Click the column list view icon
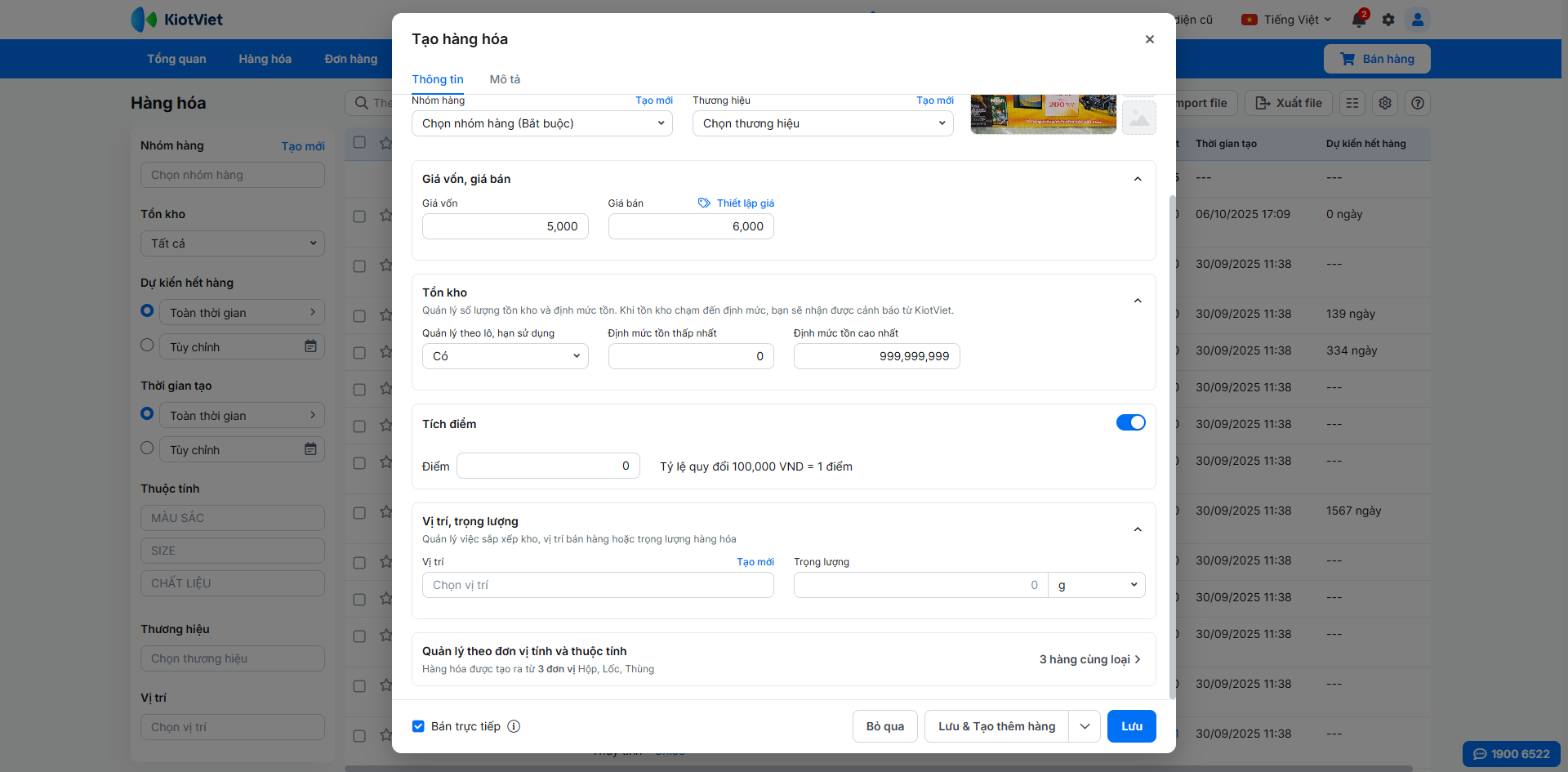Viewport: 1568px width, 772px height. pos(1352,103)
